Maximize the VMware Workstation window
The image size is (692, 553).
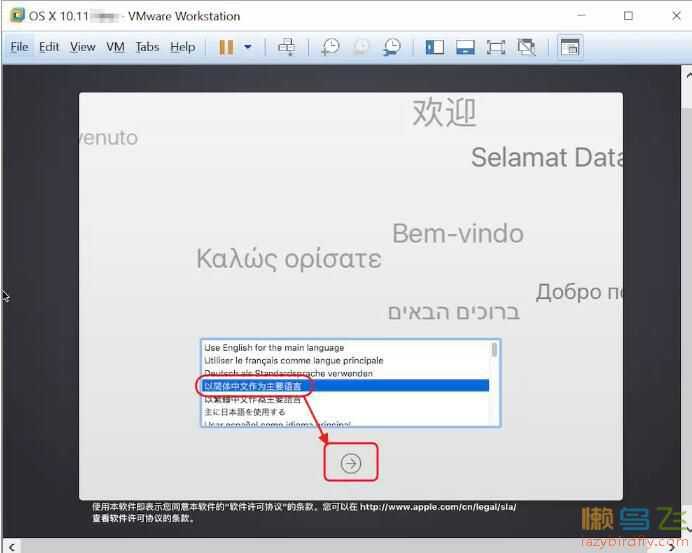[628, 16]
